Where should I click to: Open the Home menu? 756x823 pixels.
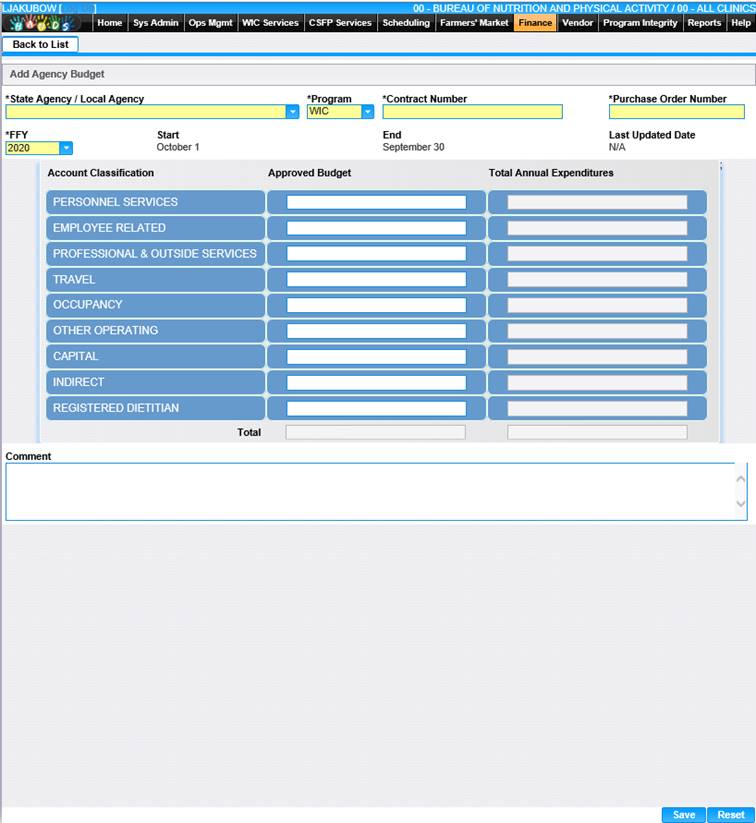pos(110,23)
